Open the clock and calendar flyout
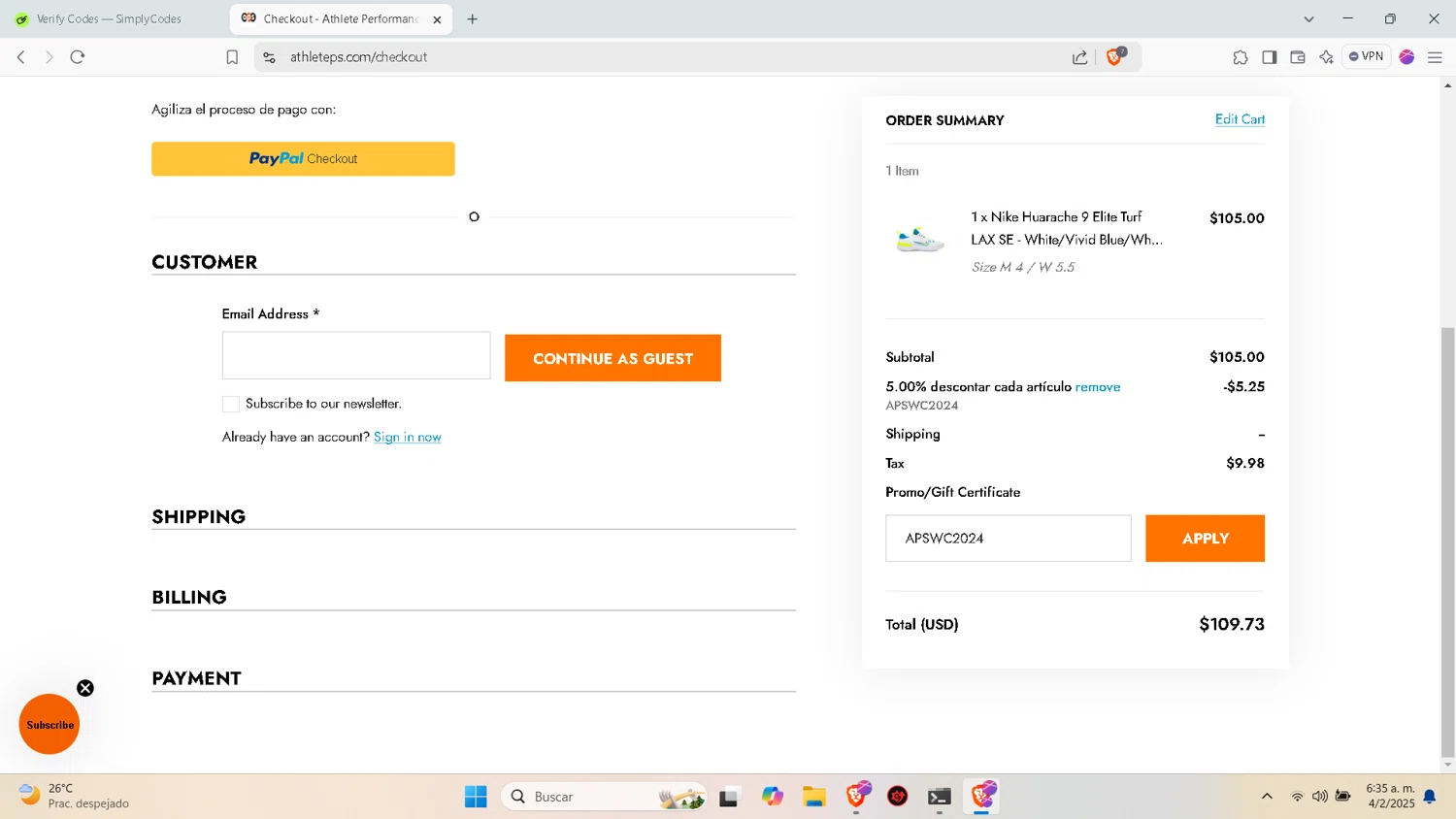The height and width of the screenshot is (819, 1456). tap(1390, 796)
